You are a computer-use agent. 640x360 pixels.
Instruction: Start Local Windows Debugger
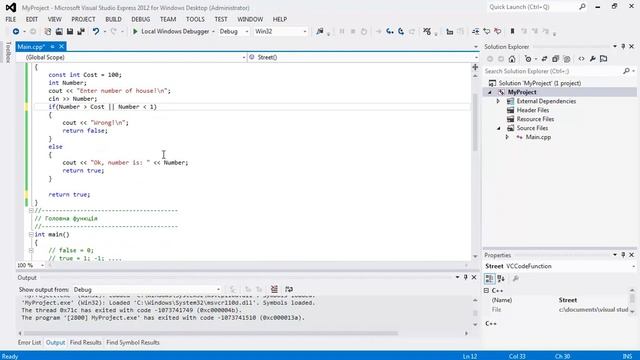click(171, 31)
